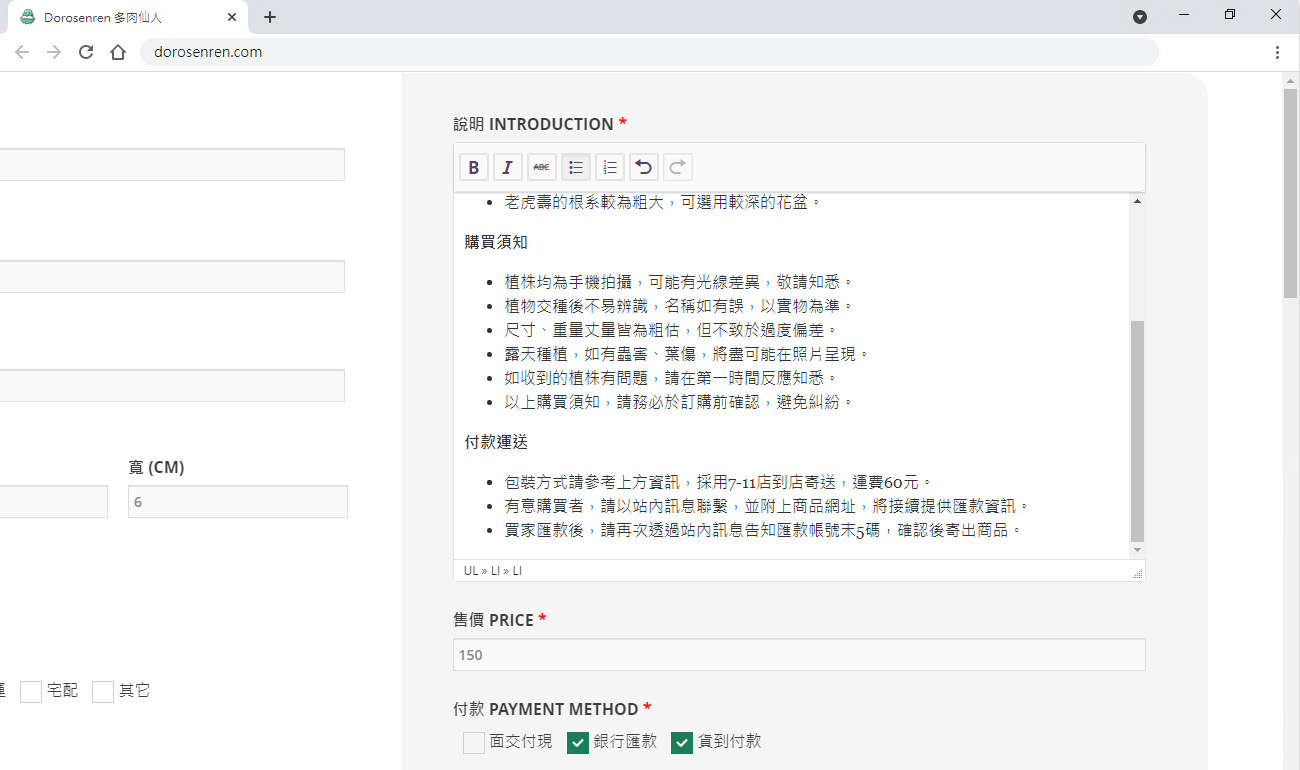The height and width of the screenshot is (770, 1300).
Task: Open the Chrome three-dot menu
Action: click(1278, 52)
